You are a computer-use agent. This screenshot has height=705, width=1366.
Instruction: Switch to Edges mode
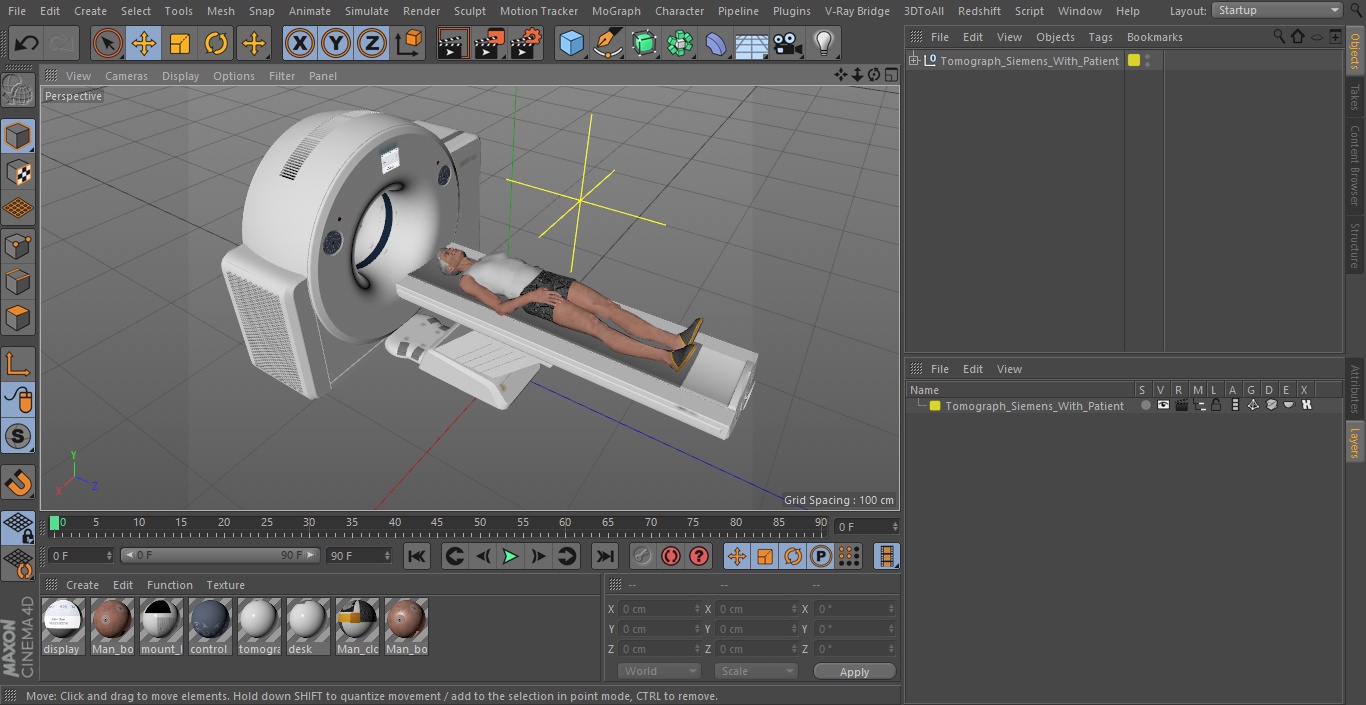tap(18, 282)
